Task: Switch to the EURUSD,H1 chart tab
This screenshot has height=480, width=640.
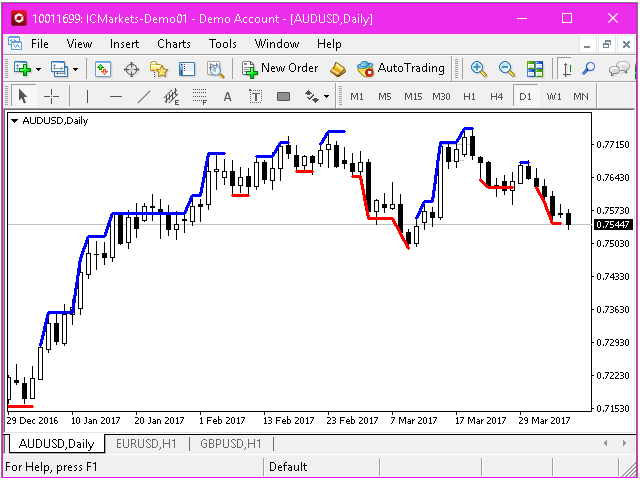Action: pos(146,443)
